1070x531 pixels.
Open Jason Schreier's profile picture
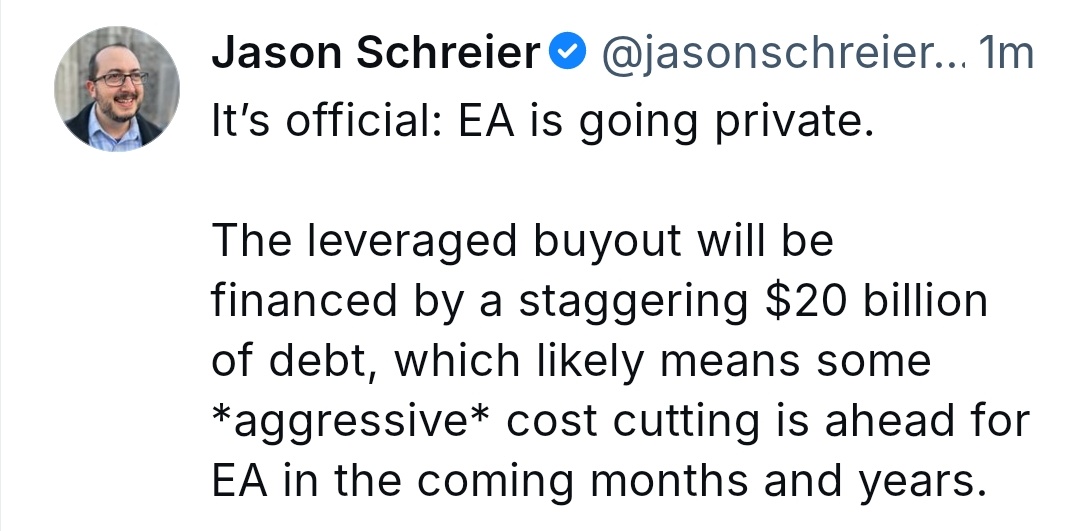click(117, 87)
